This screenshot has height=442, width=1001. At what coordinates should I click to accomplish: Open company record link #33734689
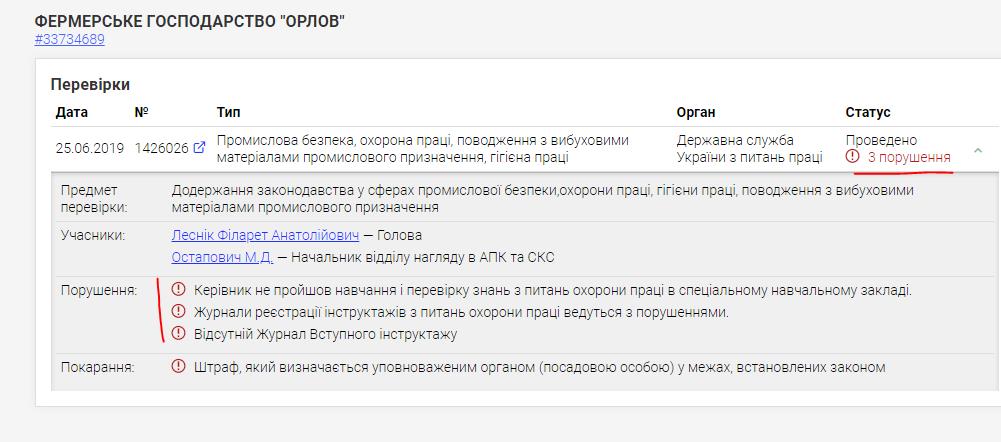coord(69,40)
